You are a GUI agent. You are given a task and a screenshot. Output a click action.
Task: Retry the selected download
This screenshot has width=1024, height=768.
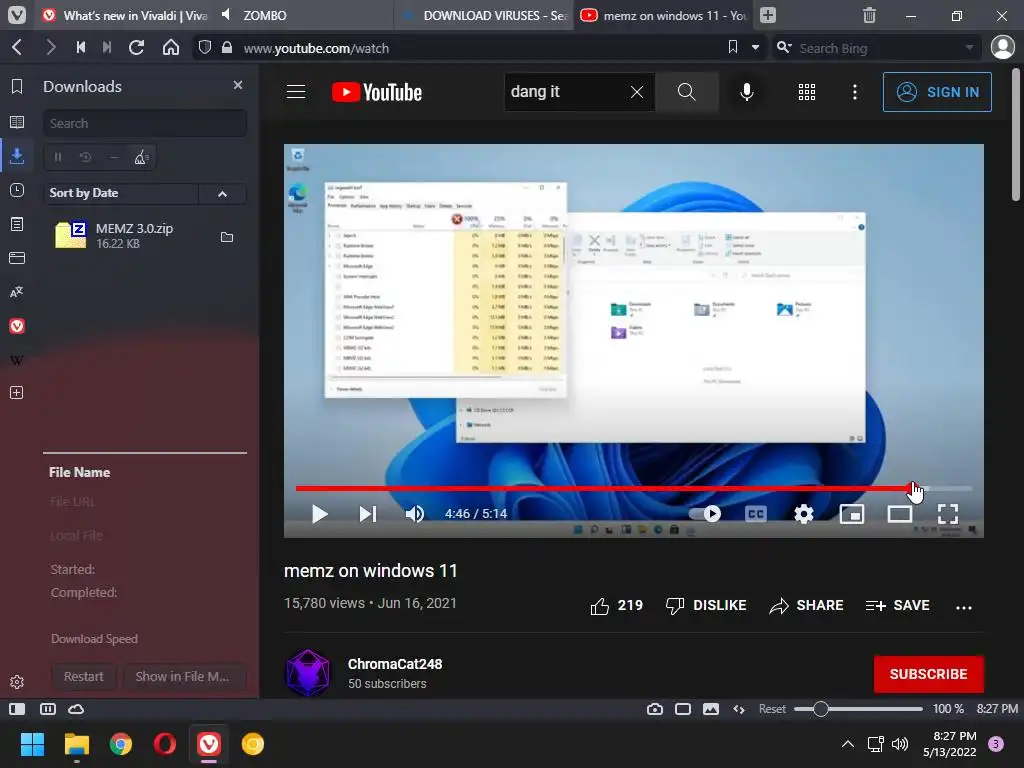(86, 157)
